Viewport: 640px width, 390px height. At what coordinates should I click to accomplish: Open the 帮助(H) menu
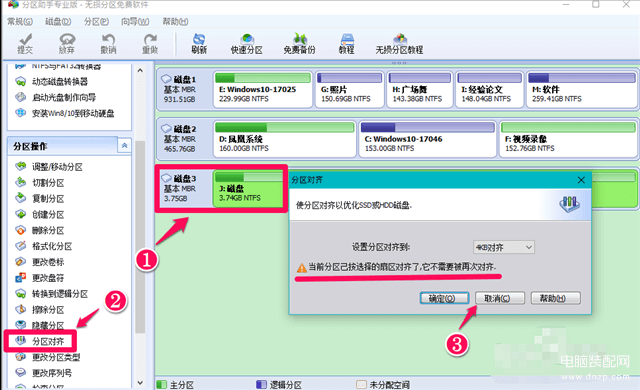click(x=175, y=21)
